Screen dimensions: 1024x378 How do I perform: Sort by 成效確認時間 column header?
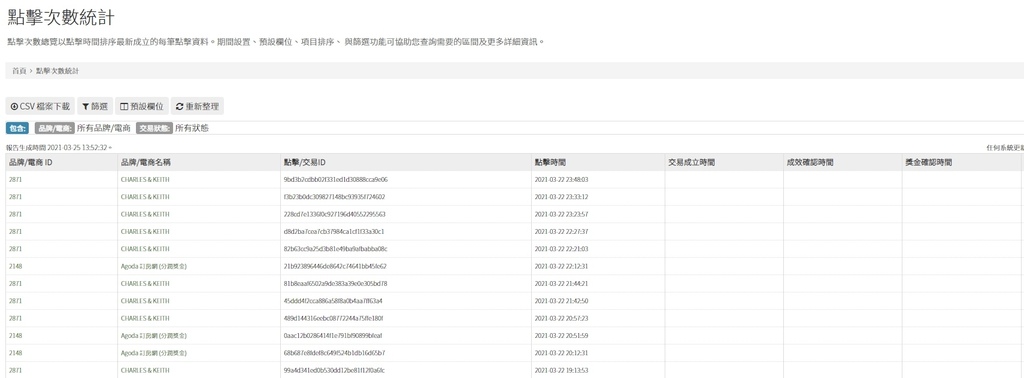click(810, 163)
